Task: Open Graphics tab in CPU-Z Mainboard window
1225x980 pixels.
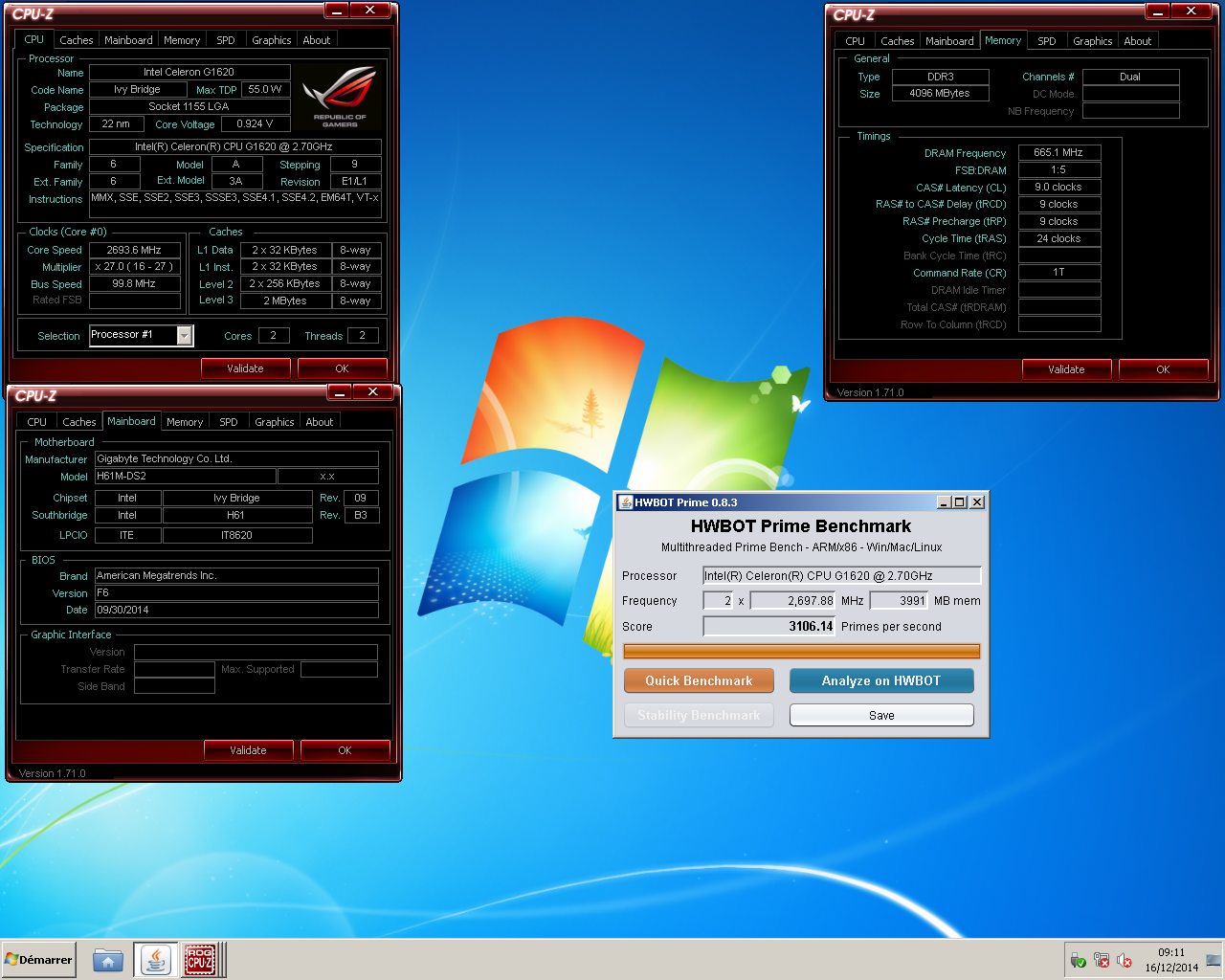Action: 275,422
